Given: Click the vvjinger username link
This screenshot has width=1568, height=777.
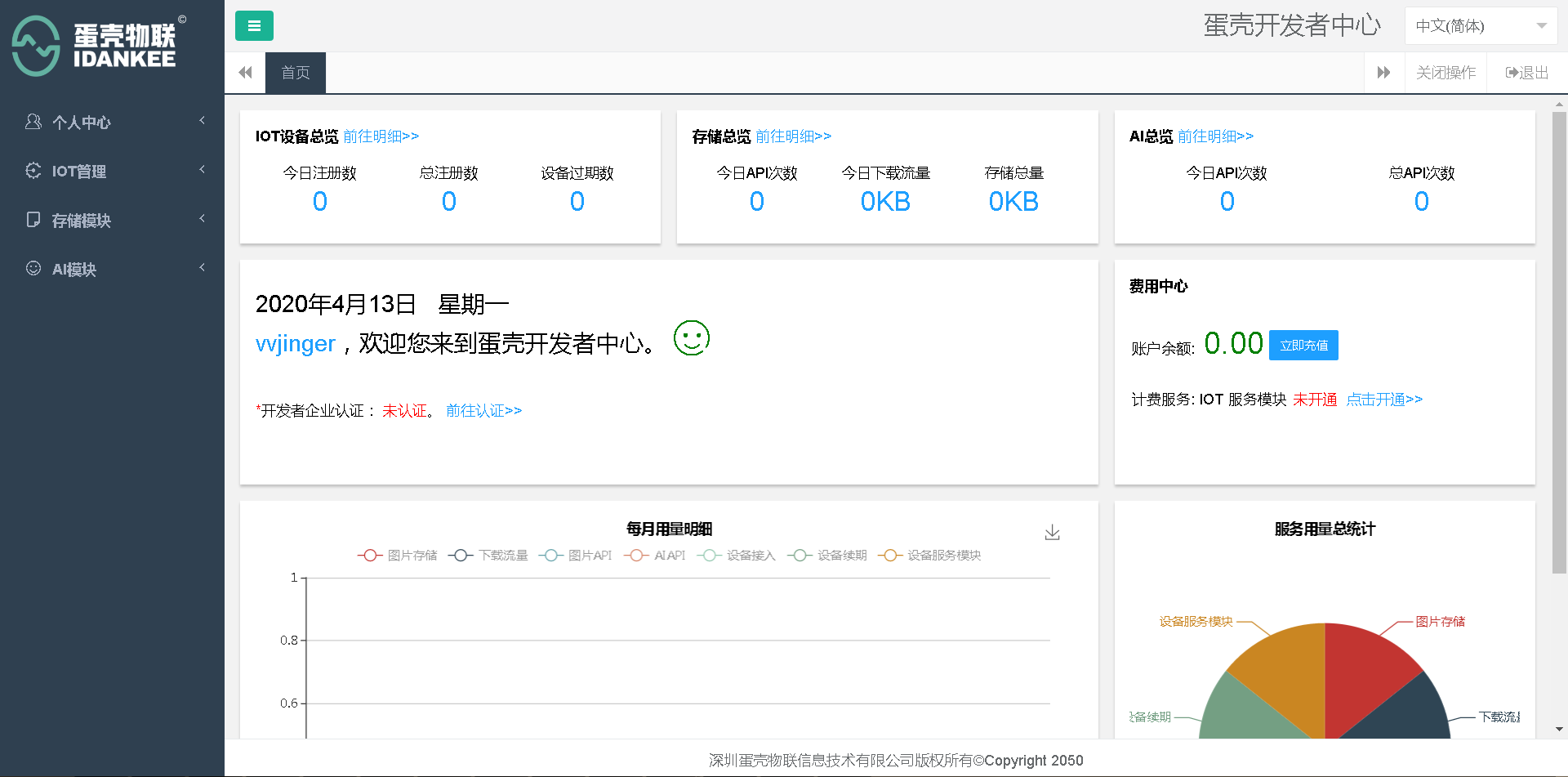Looking at the screenshot, I should (x=296, y=344).
